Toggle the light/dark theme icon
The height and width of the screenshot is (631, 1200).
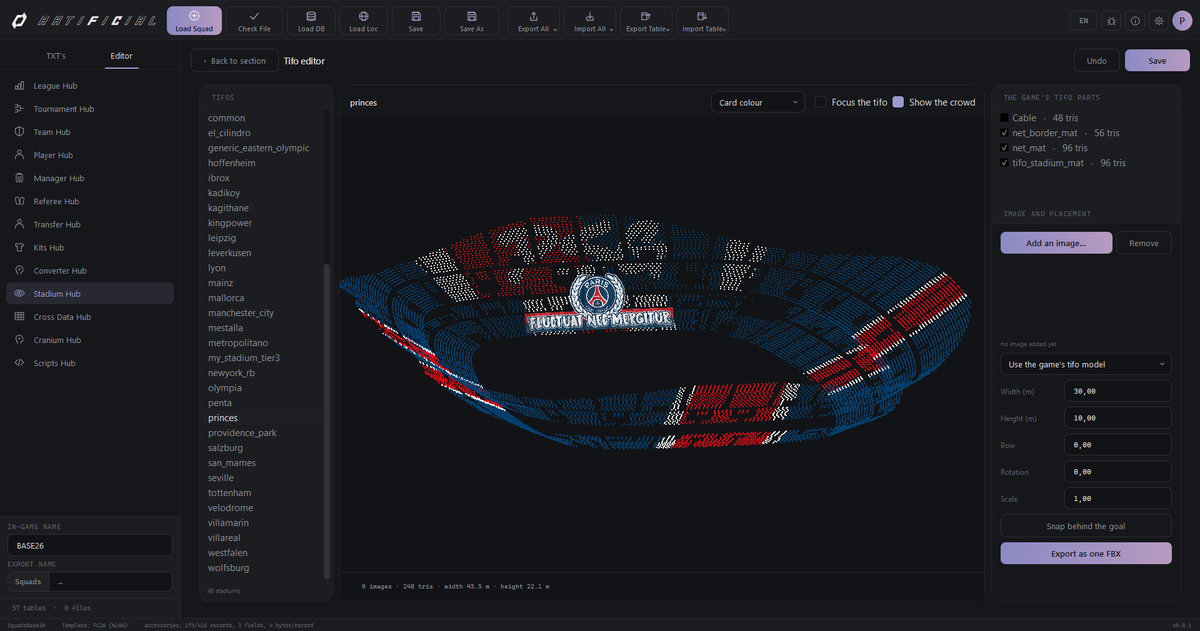[x=1158, y=20]
